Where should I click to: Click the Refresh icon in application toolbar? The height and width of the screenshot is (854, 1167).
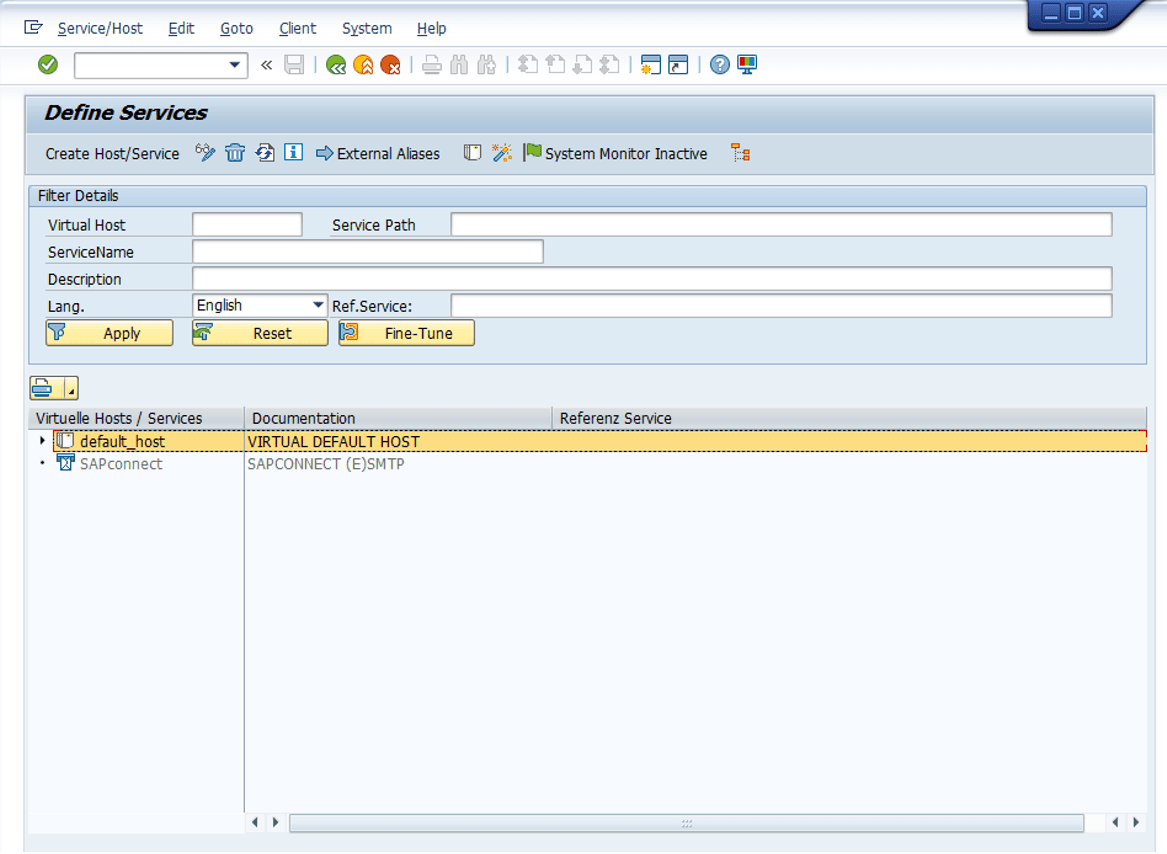click(x=265, y=153)
